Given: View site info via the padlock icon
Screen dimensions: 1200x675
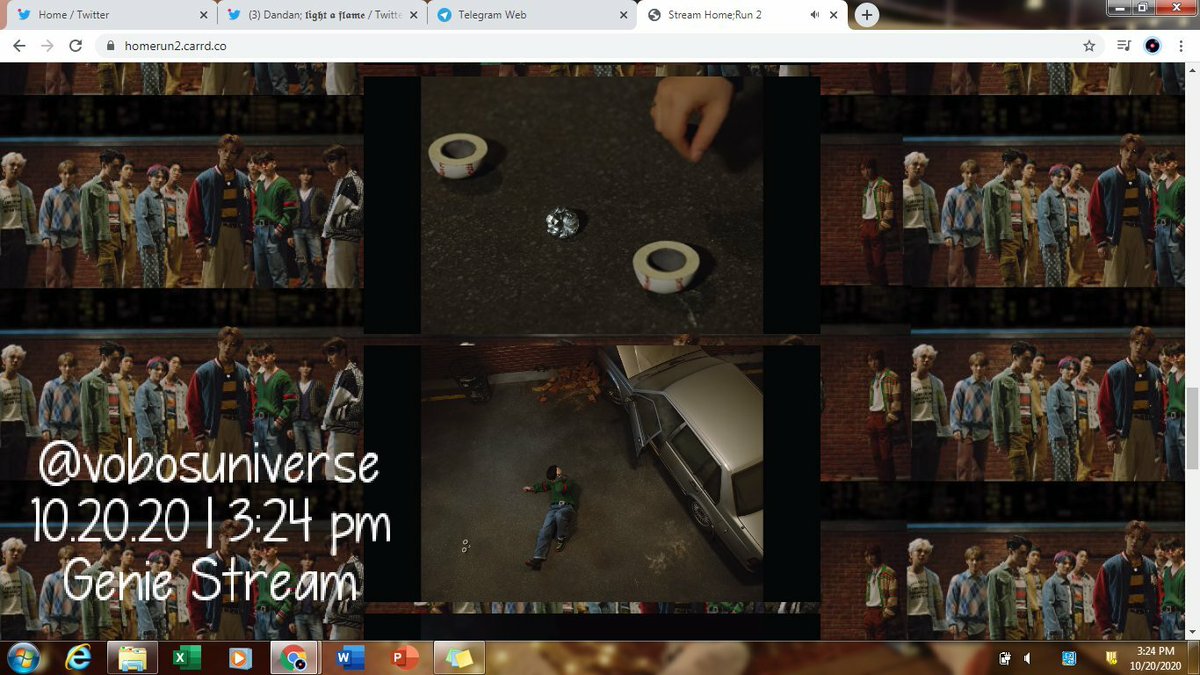Looking at the screenshot, I should 110,45.
